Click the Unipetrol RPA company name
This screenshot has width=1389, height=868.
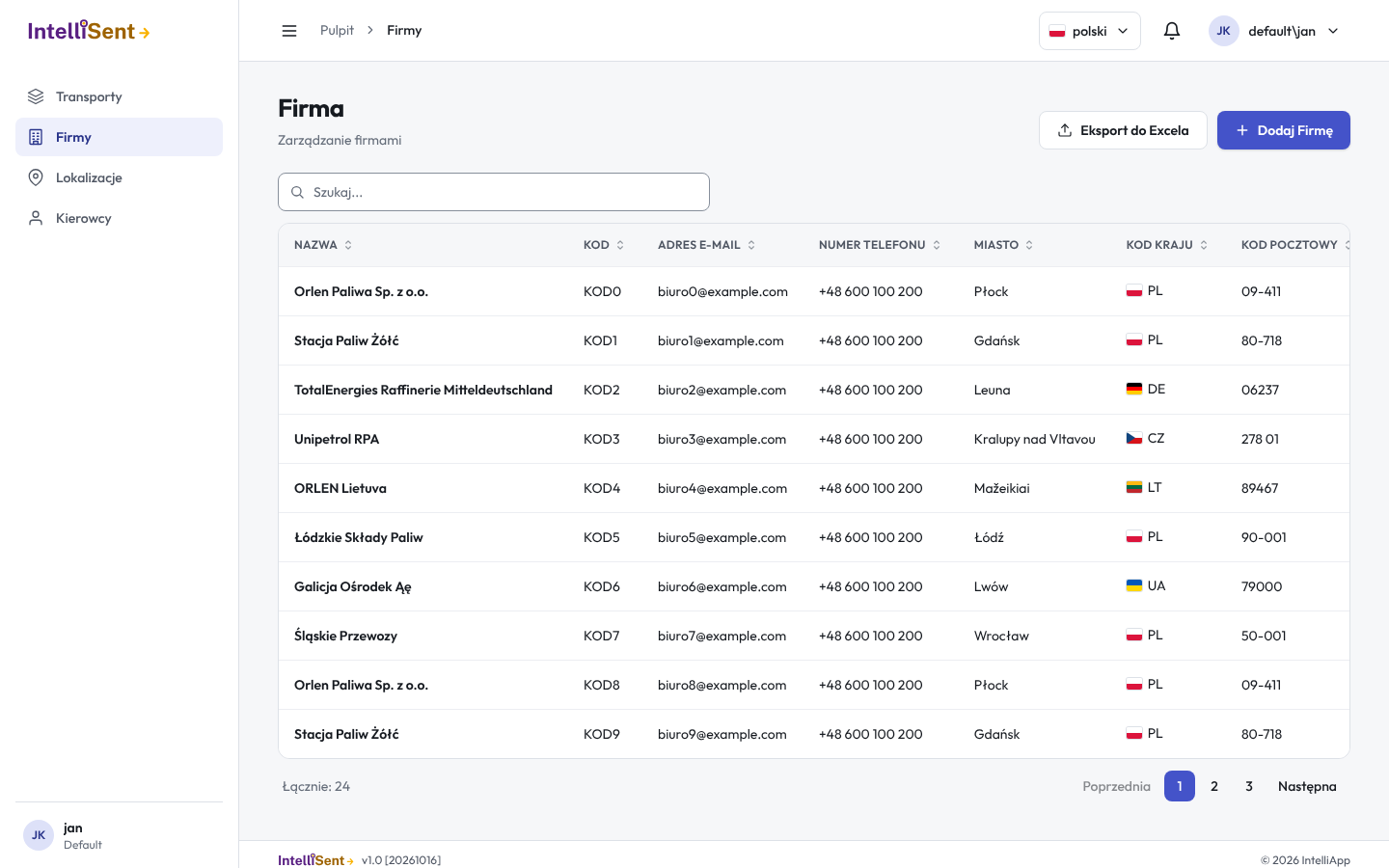pos(337,439)
